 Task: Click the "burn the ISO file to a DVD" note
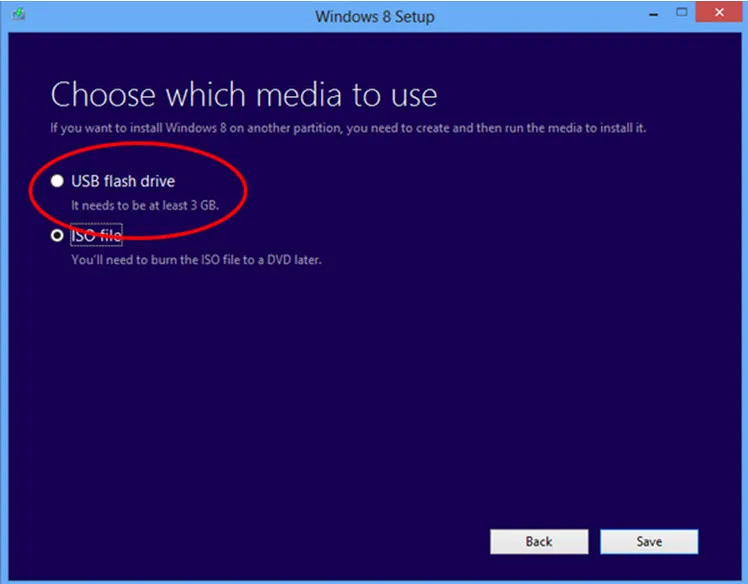click(x=196, y=259)
